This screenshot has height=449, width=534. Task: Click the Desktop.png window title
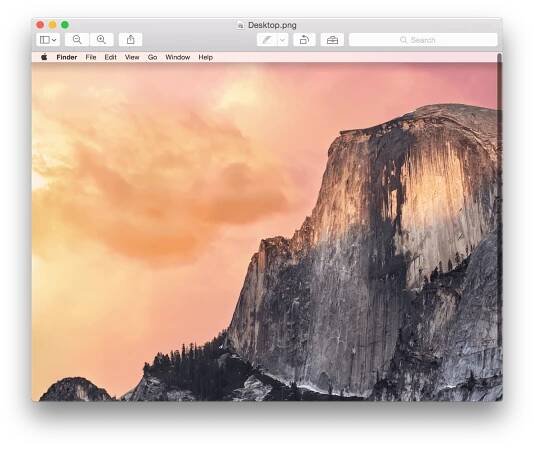click(x=272, y=25)
